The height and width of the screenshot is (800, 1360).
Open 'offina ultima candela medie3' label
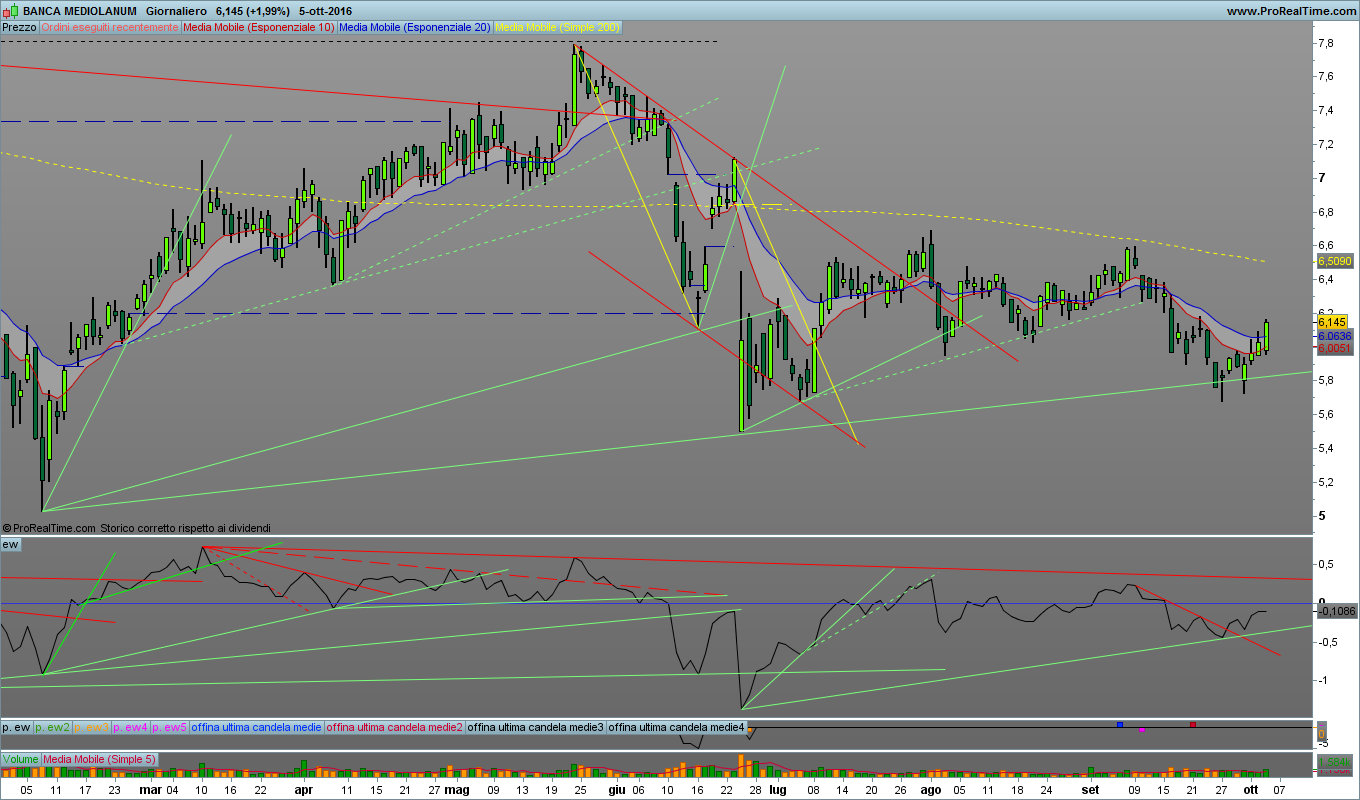tap(536, 727)
